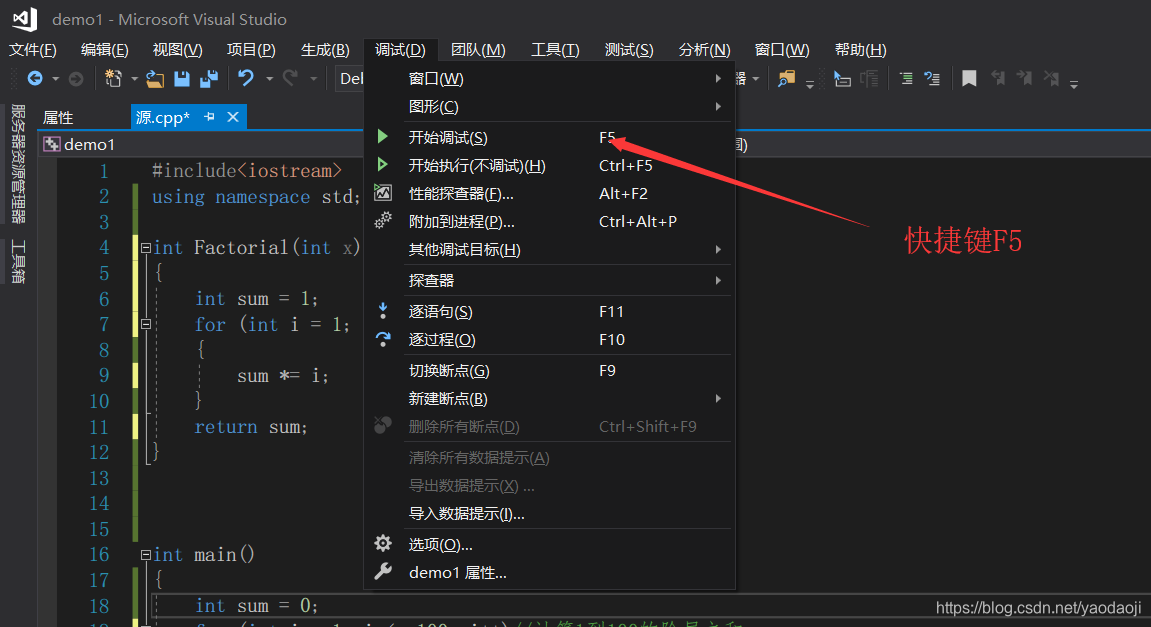Toggle a bookmark with the bookmark icon
This screenshot has height=627, width=1151.
coord(969,79)
